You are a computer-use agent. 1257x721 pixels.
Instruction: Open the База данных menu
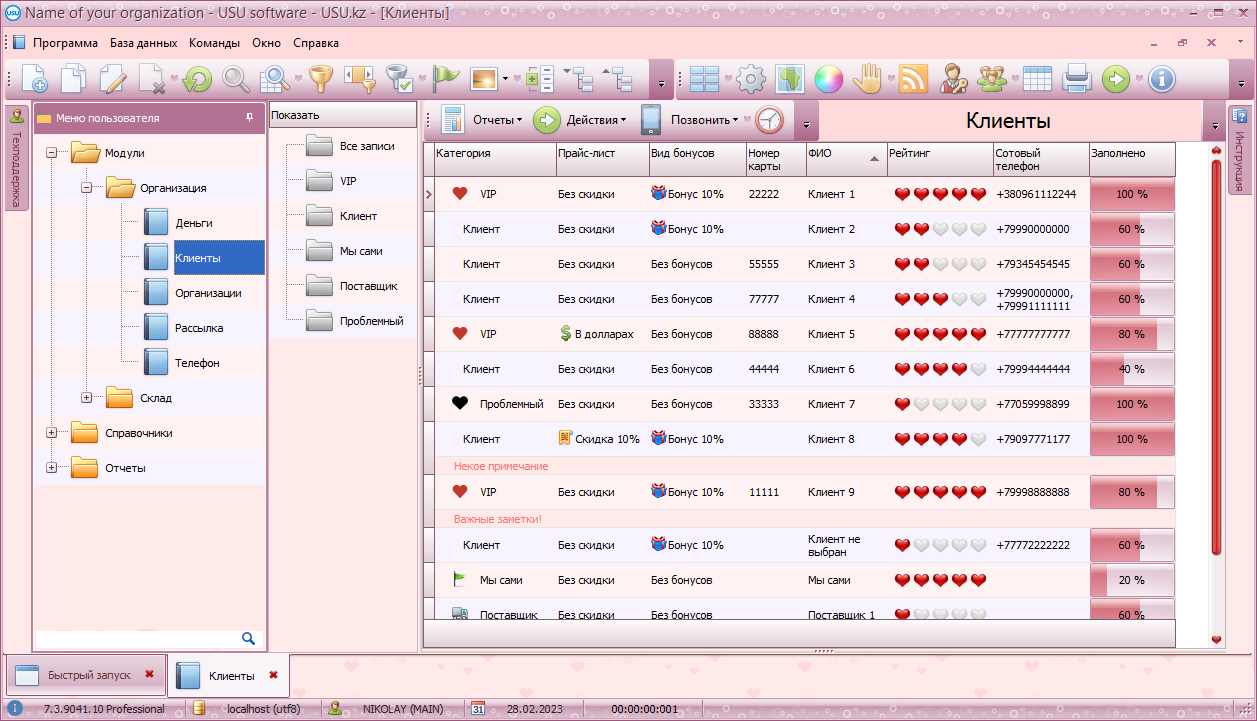[143, 43]
